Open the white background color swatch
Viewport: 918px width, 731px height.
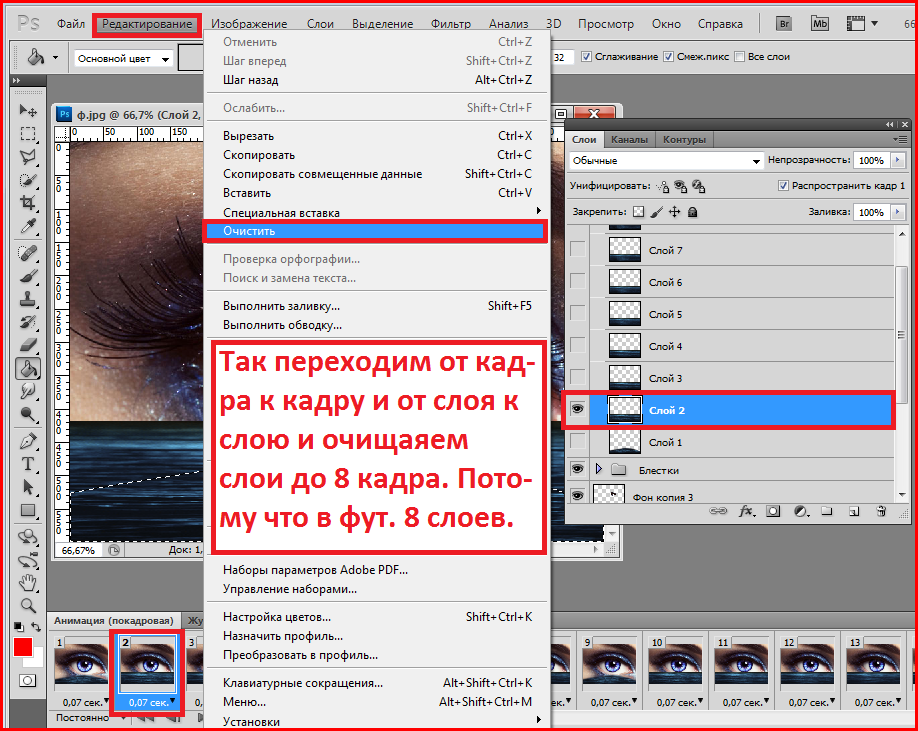click(x=39, y=660)
